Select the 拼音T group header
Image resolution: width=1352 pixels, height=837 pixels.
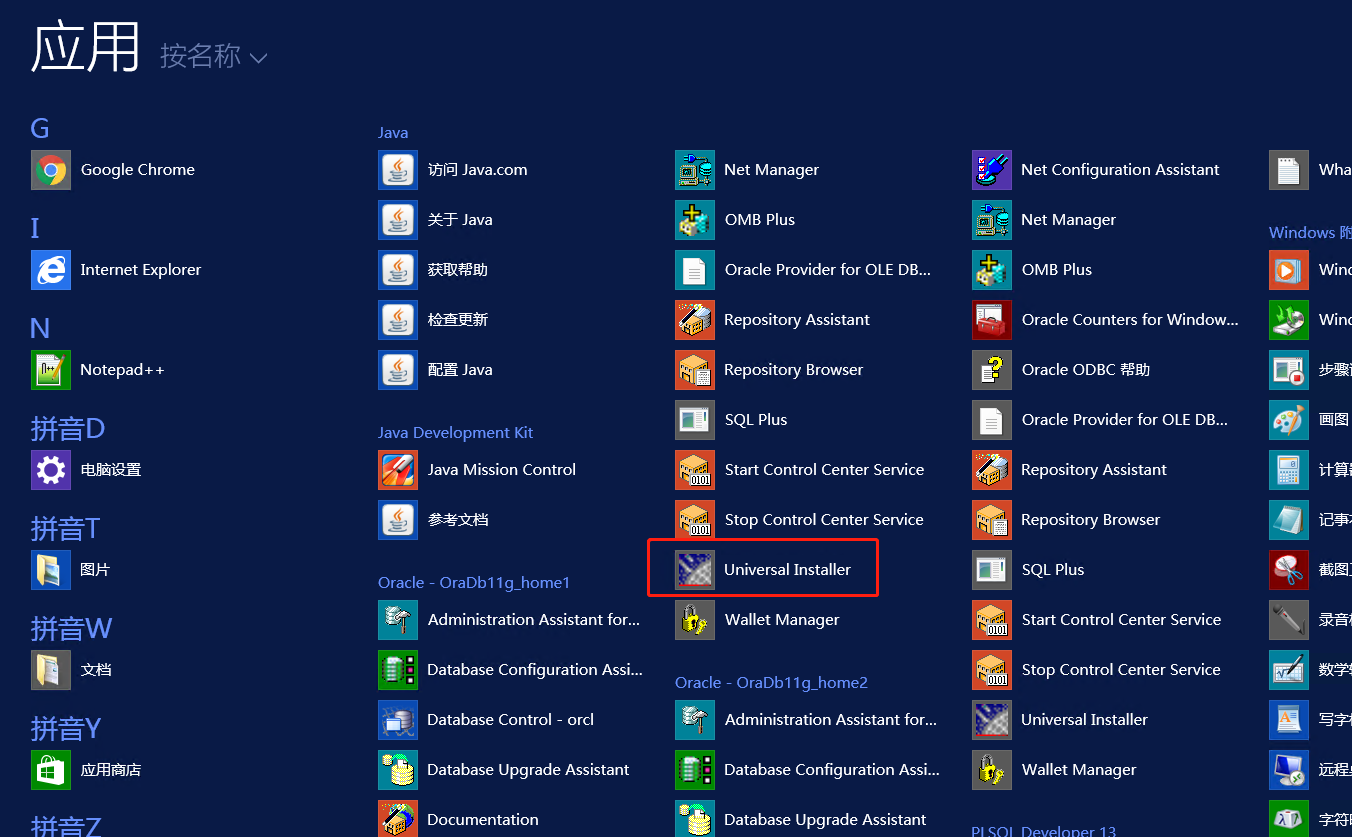[x=65, y=528]
